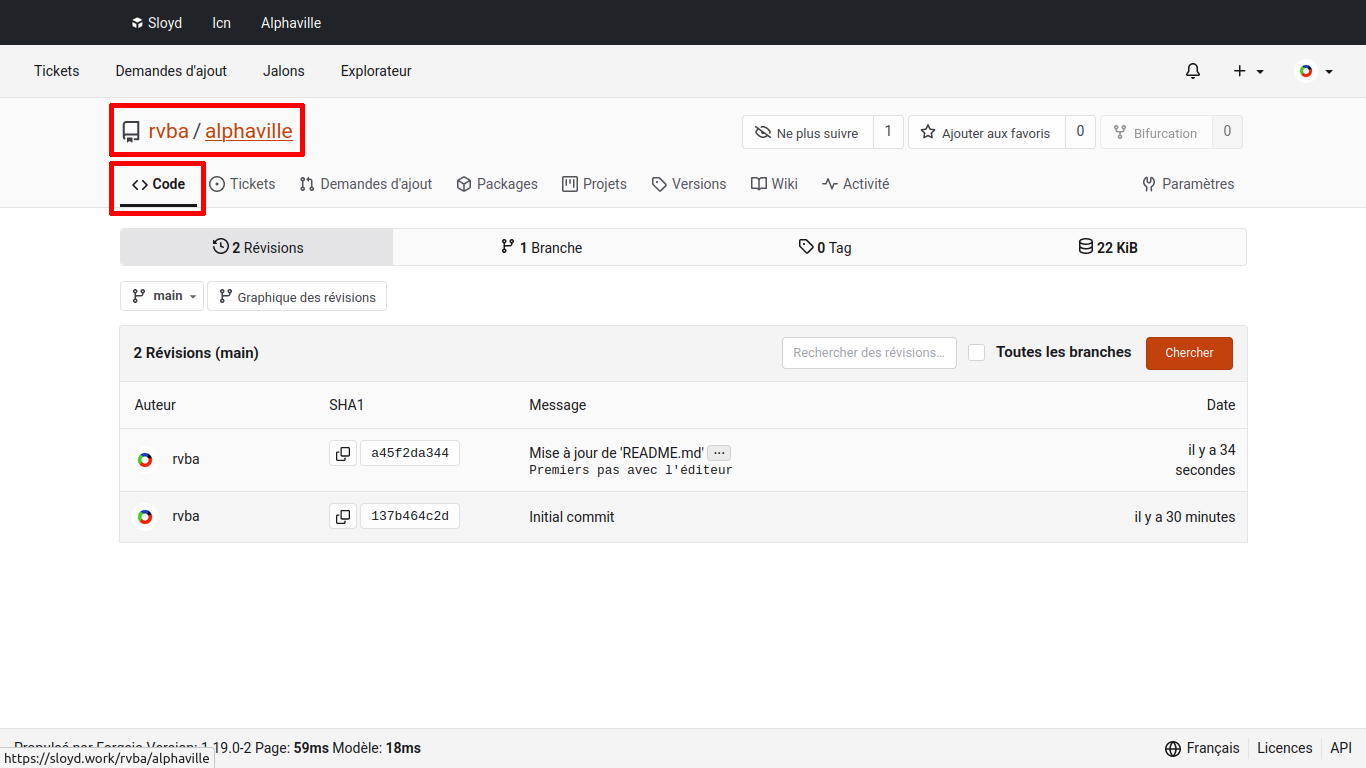
Task: Open the user avatar profile menu
Action: 1314,71
